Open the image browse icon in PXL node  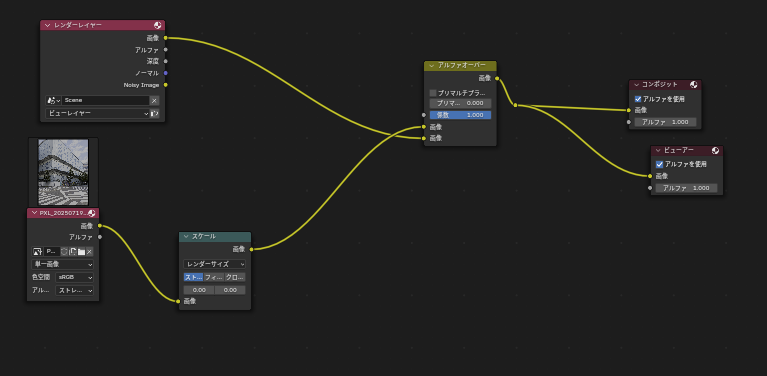click(38, 252)
